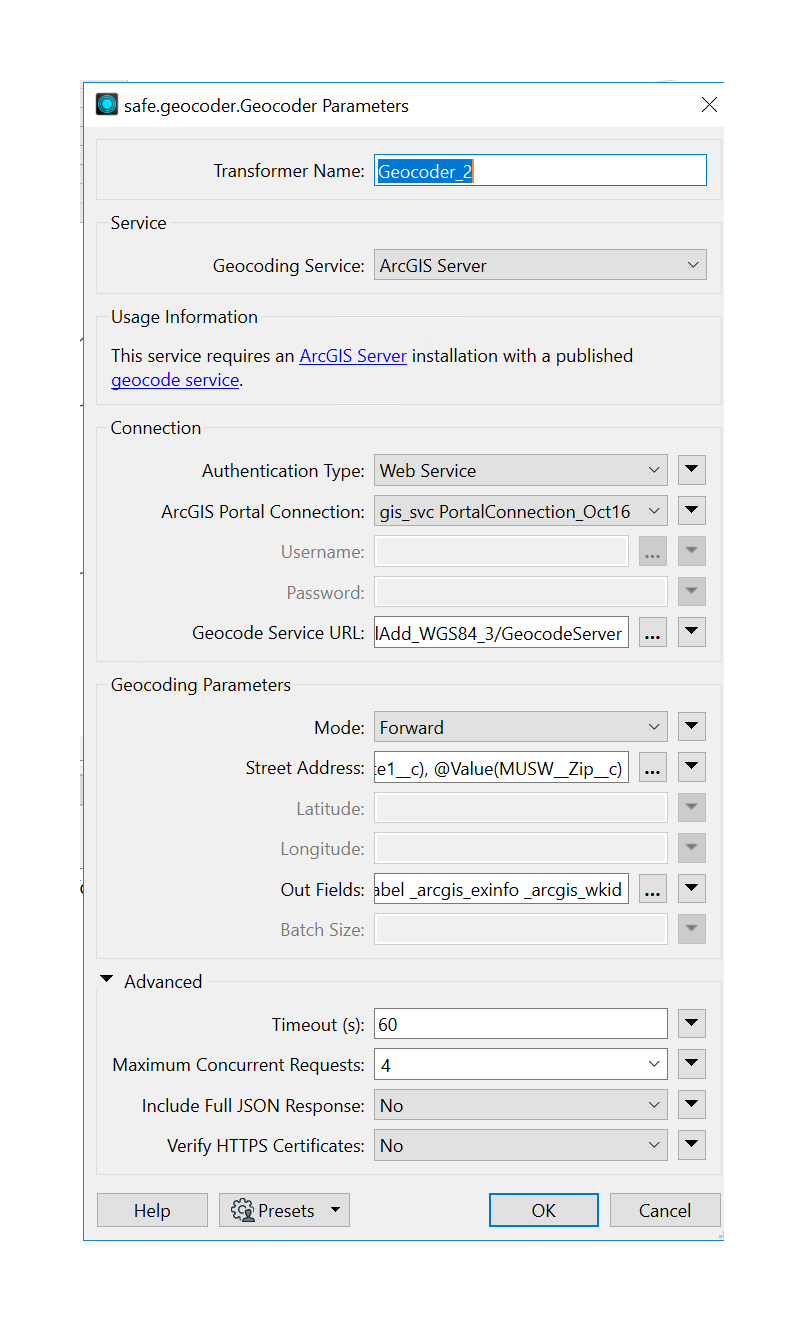Image resolution: width=800 pixels, height=1319 pixels.
Task: Open the Street Address ellipsis editor icon
Action: 652,767
